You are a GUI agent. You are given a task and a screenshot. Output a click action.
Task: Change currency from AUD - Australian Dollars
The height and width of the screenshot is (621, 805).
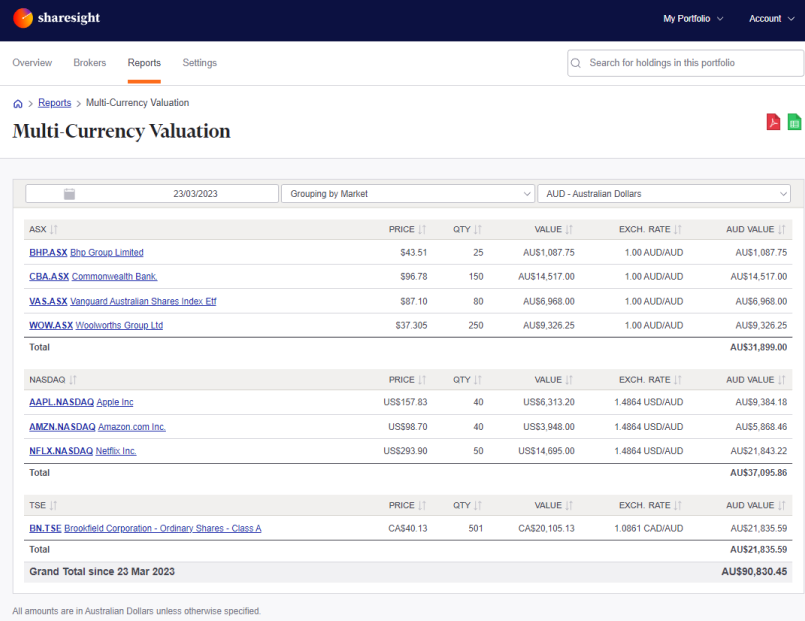click(664, 193)
